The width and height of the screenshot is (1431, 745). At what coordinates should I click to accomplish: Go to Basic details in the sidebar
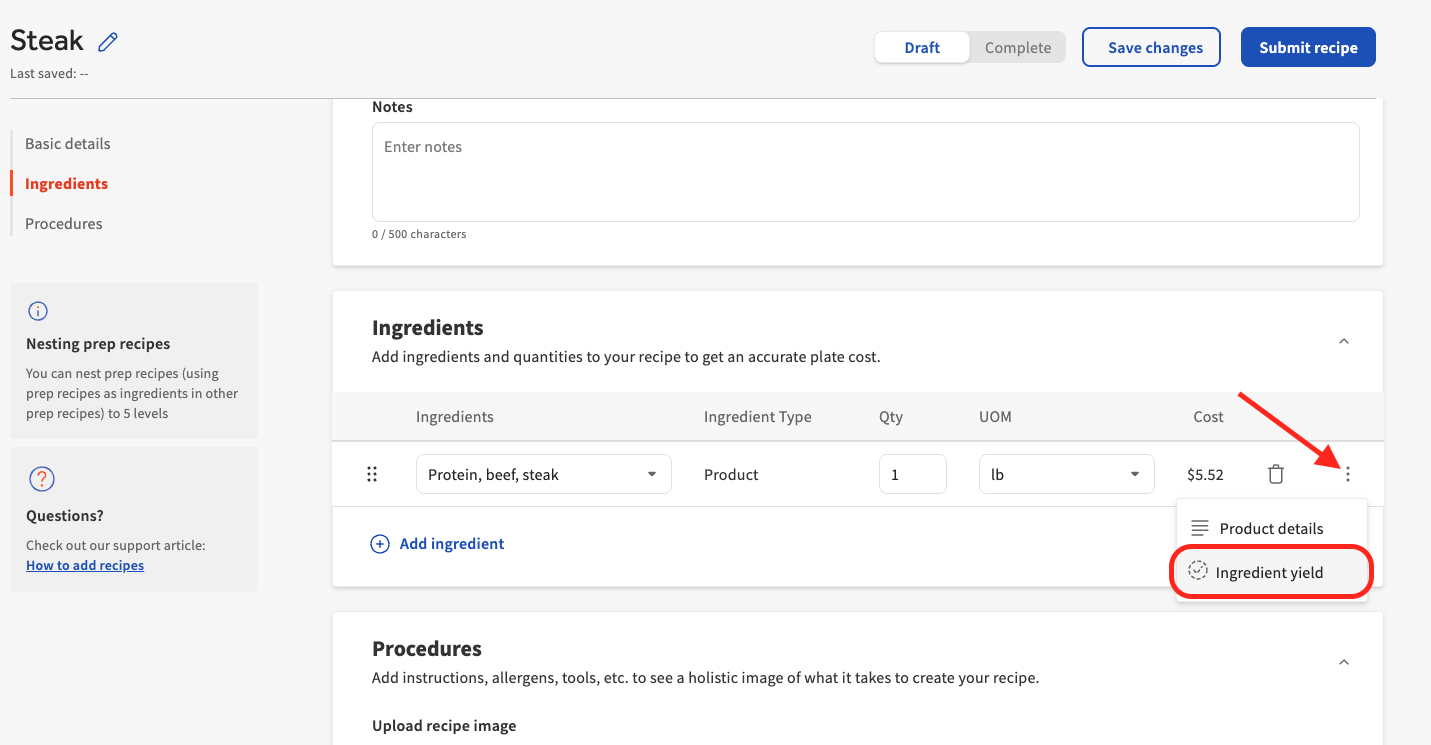(67, 143)
